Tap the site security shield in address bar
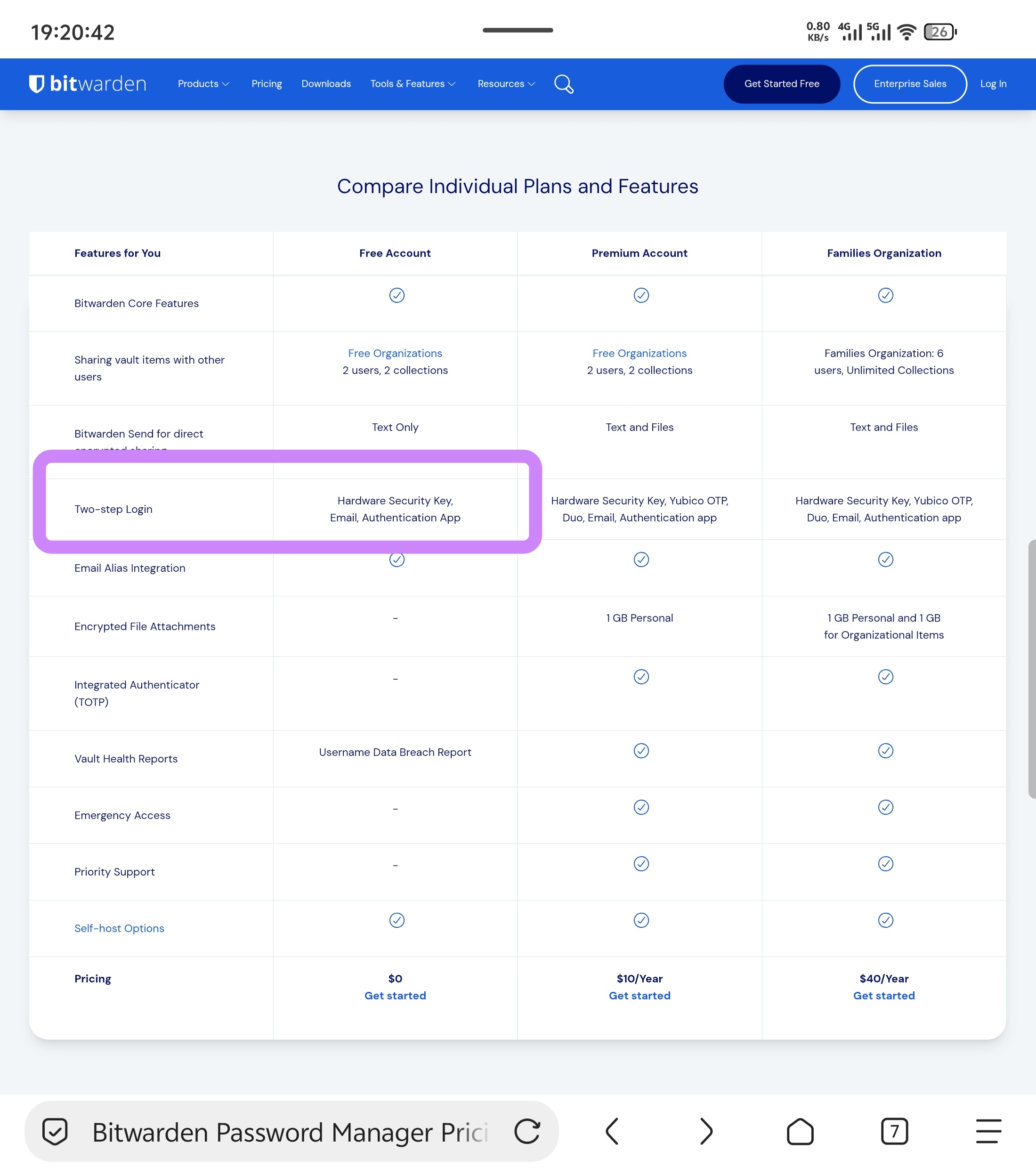Screen dimensions: 1036x1168 55,1131
